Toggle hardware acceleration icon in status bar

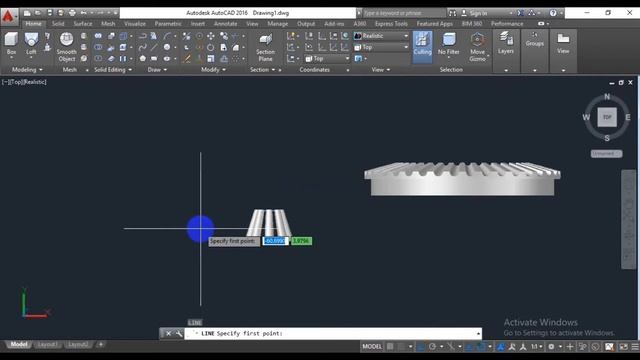click(x=595, y=347)
